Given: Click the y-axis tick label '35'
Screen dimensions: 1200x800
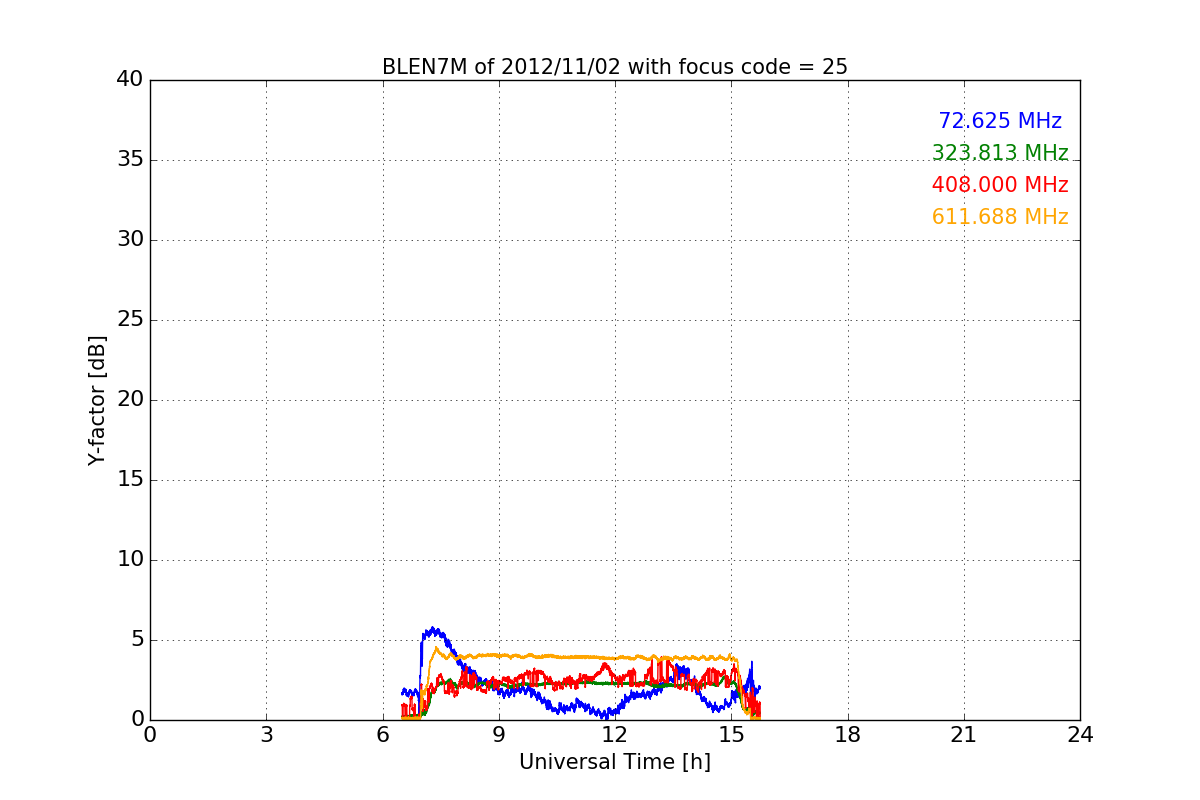Looking at the screenshot, I should click(130, 160).
